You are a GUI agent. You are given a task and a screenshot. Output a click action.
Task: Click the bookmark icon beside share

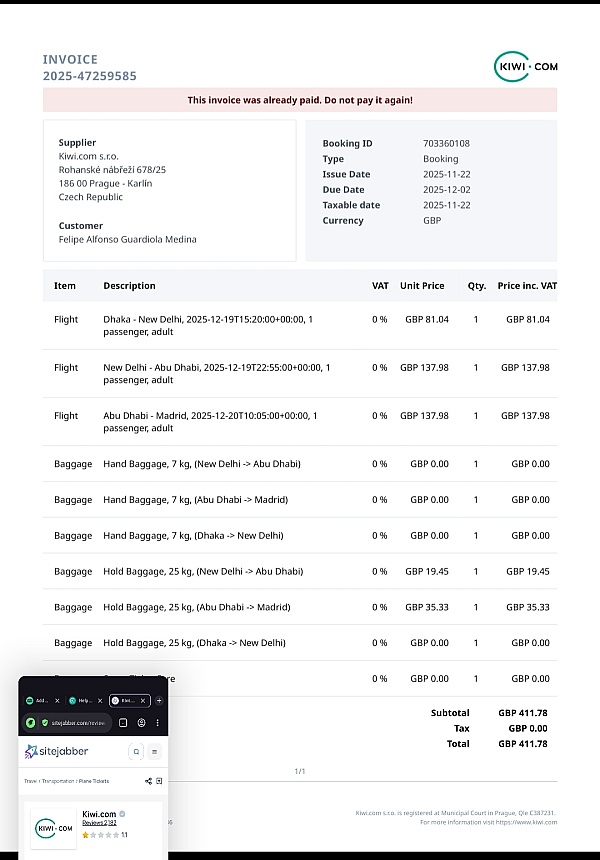(158, 781)
